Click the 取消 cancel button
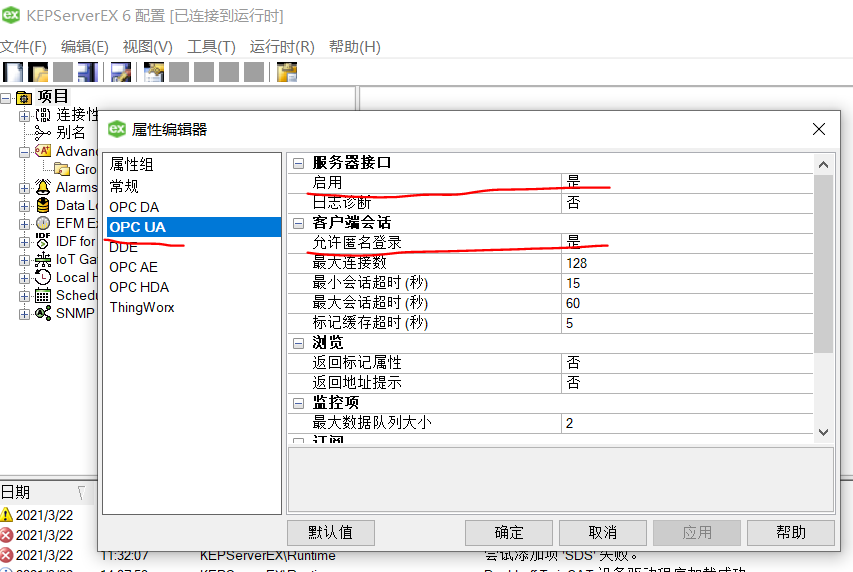 pyautogui.click(x=603, y=532)
